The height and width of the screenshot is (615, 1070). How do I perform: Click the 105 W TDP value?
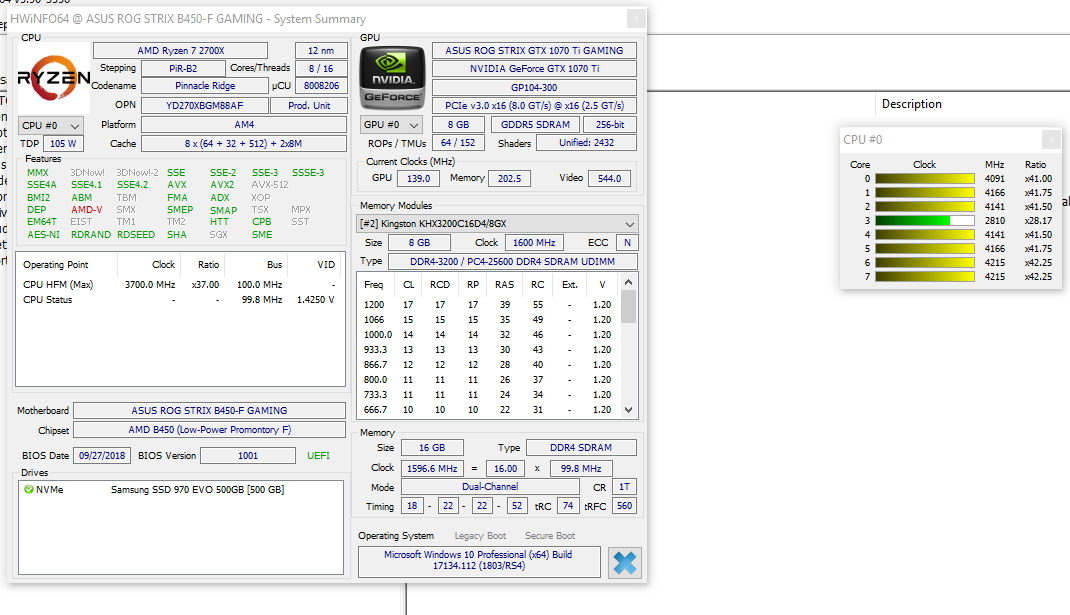[x=63, y=144]
